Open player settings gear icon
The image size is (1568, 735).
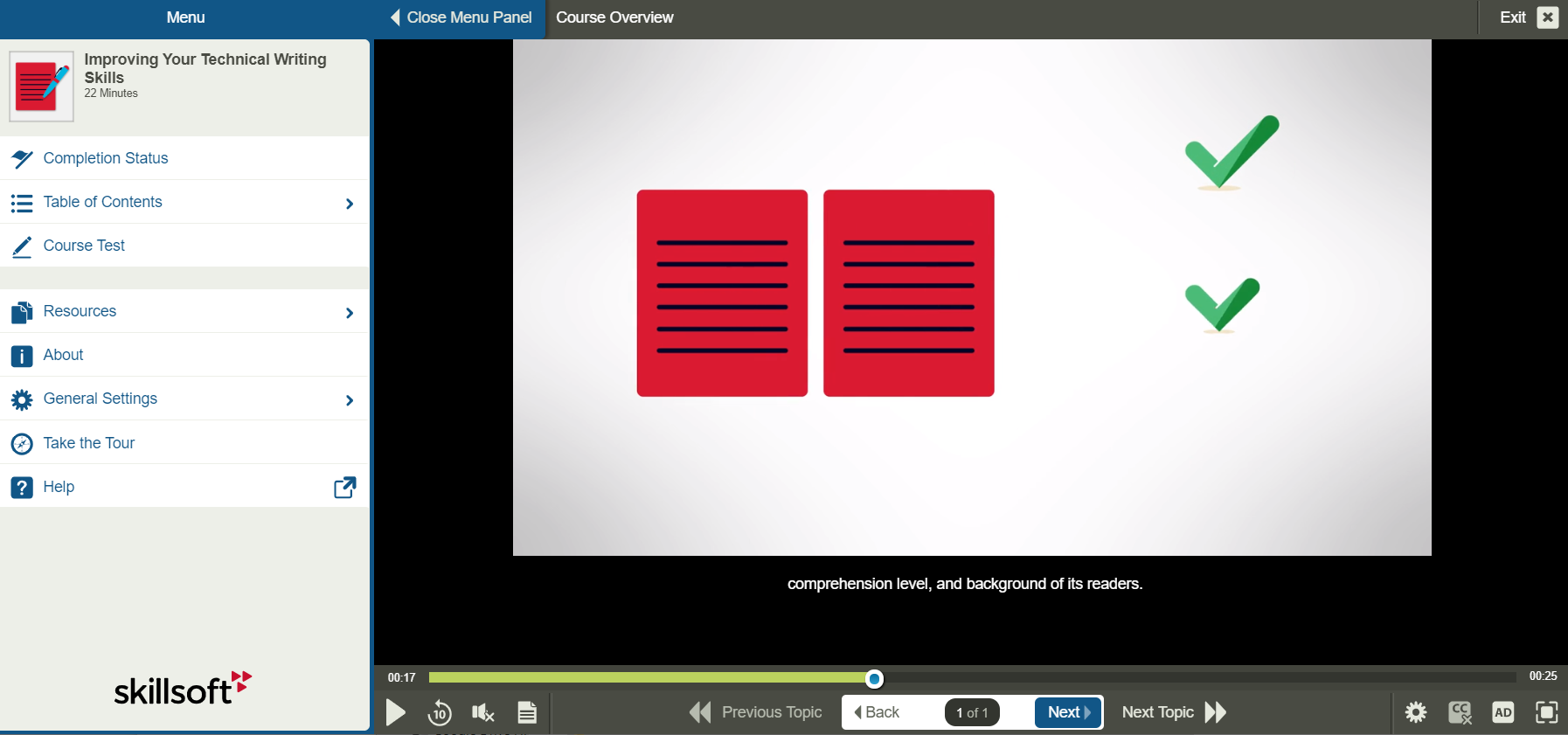tap(1416, 712)
